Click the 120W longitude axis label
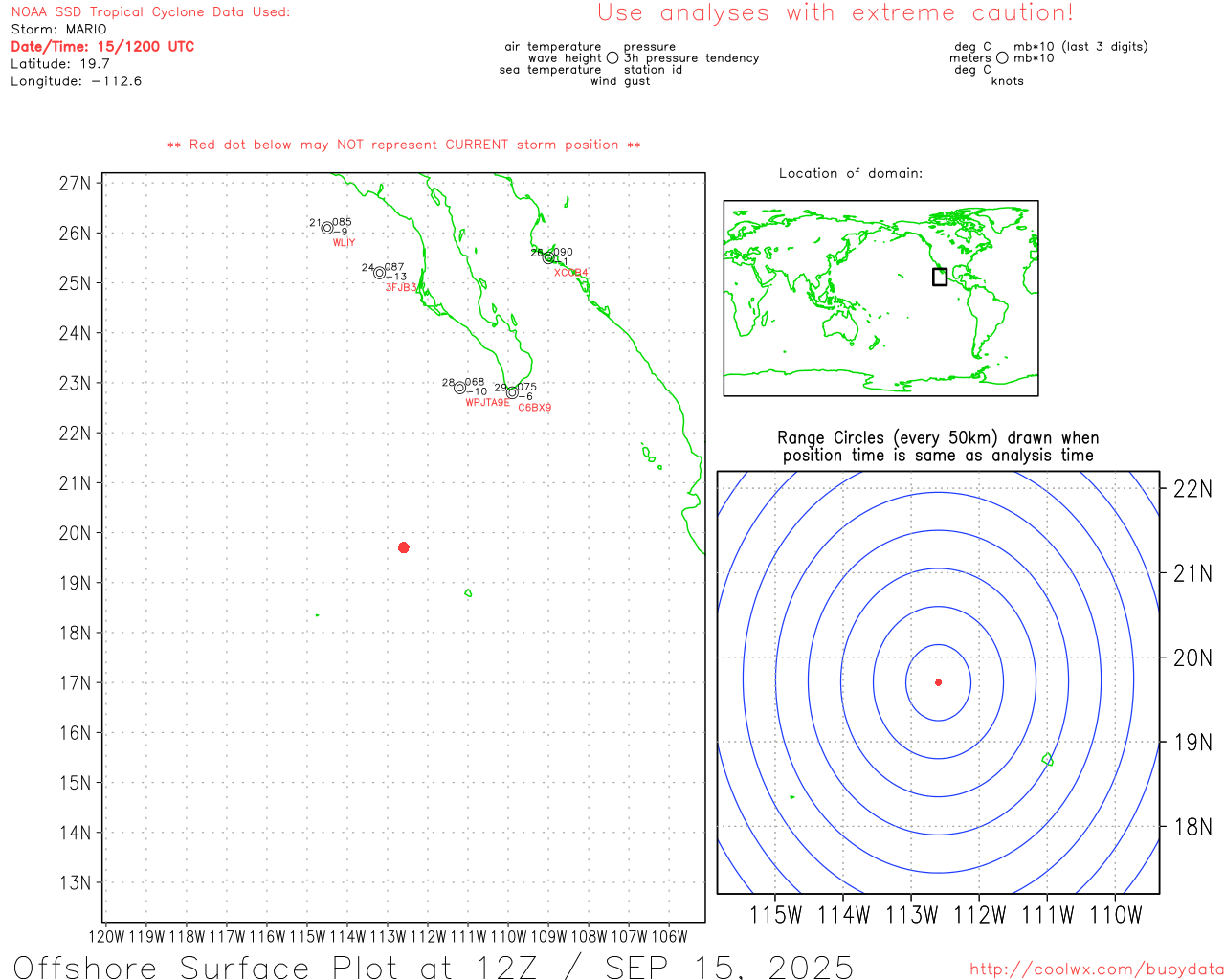The width and height of the screenshot is (1225, 980). point(106,937)
